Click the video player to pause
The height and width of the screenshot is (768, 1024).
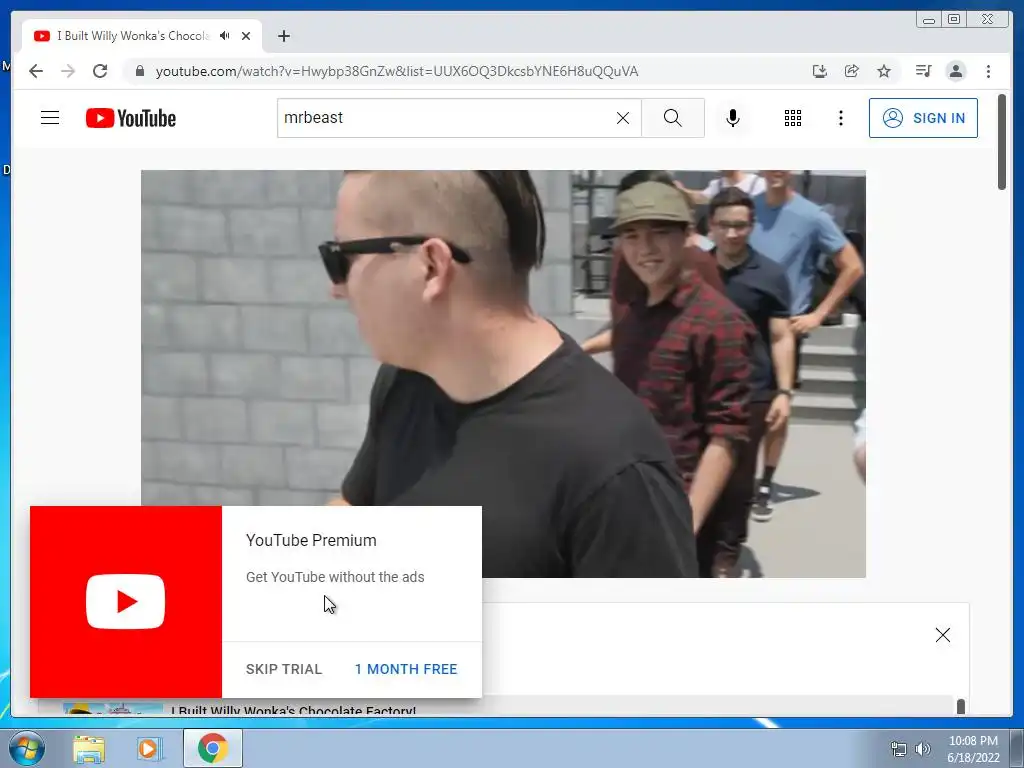[504, 374]
